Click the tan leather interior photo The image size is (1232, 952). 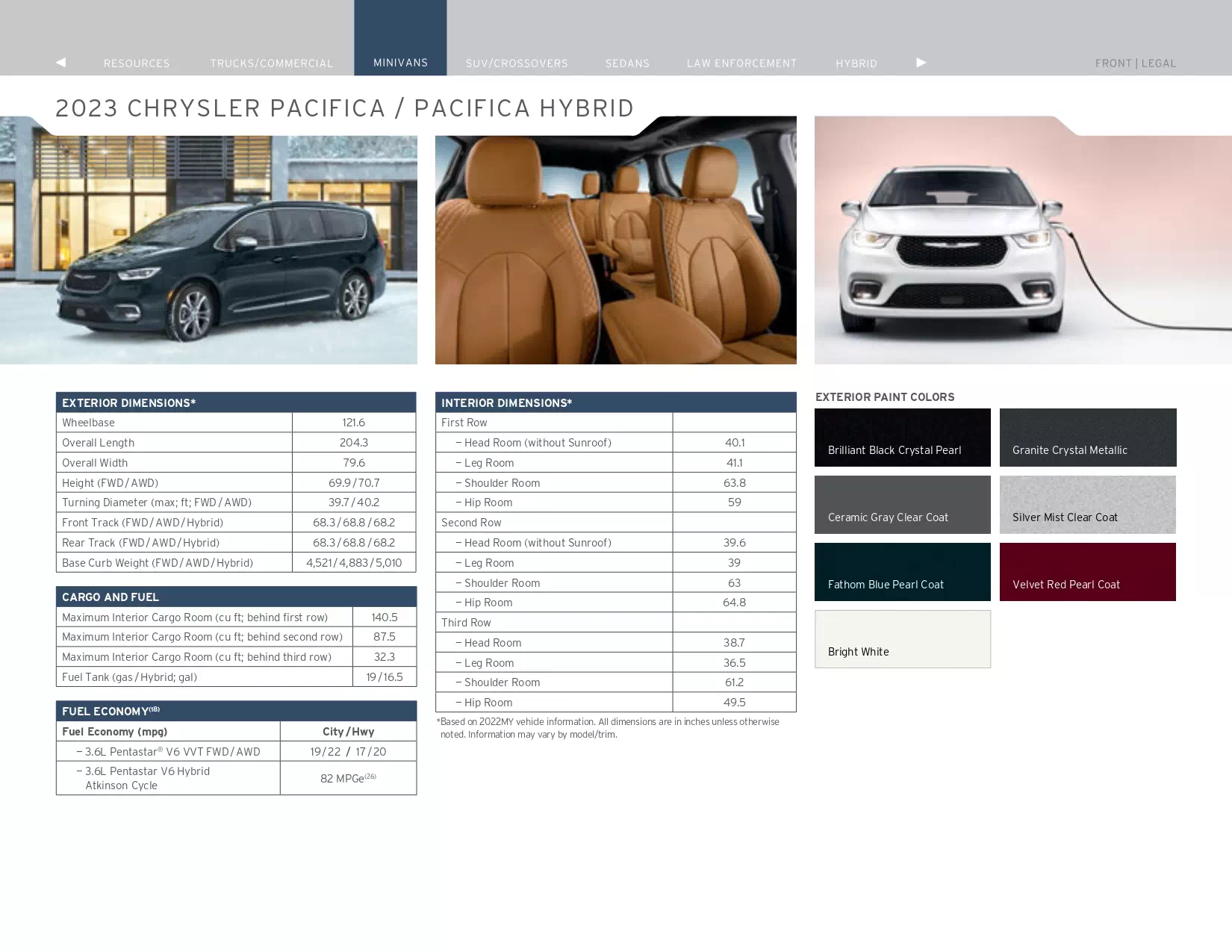[x=616, y=240]
